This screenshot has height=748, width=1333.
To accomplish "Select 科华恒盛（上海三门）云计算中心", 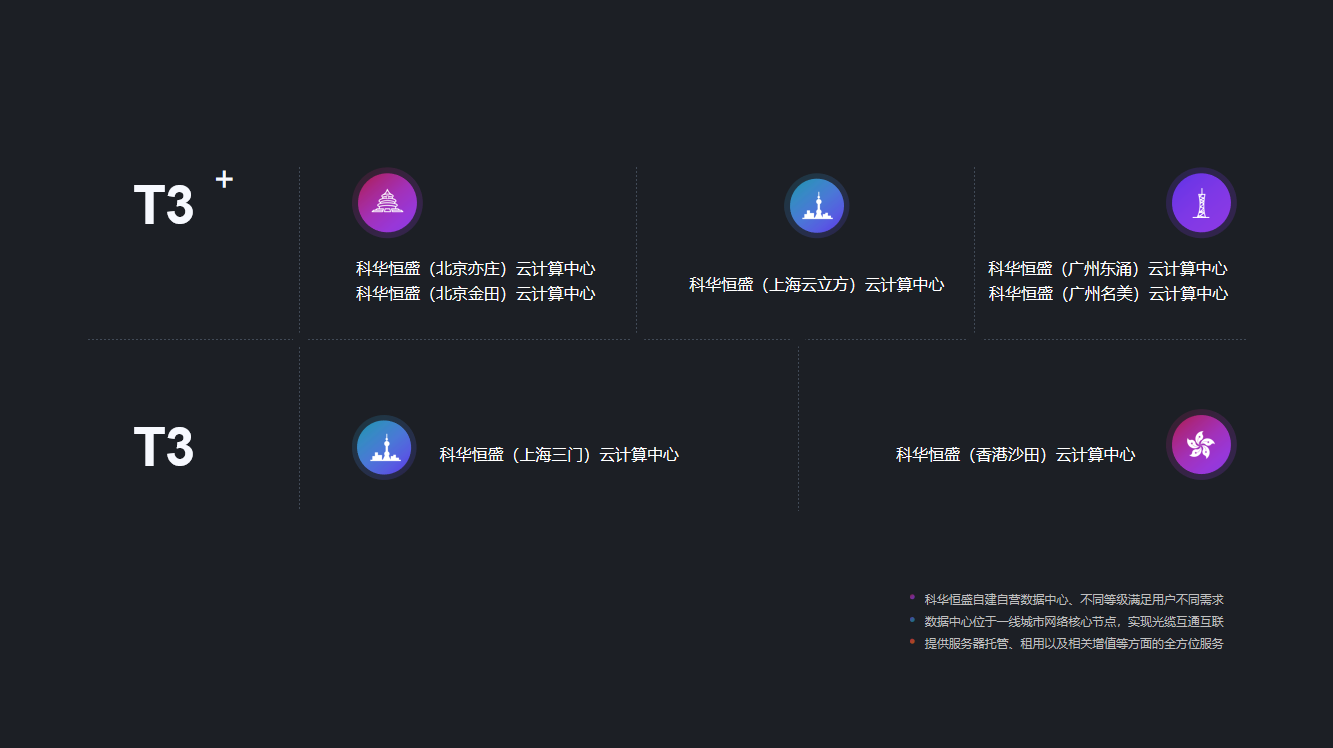I will point(559,455).
